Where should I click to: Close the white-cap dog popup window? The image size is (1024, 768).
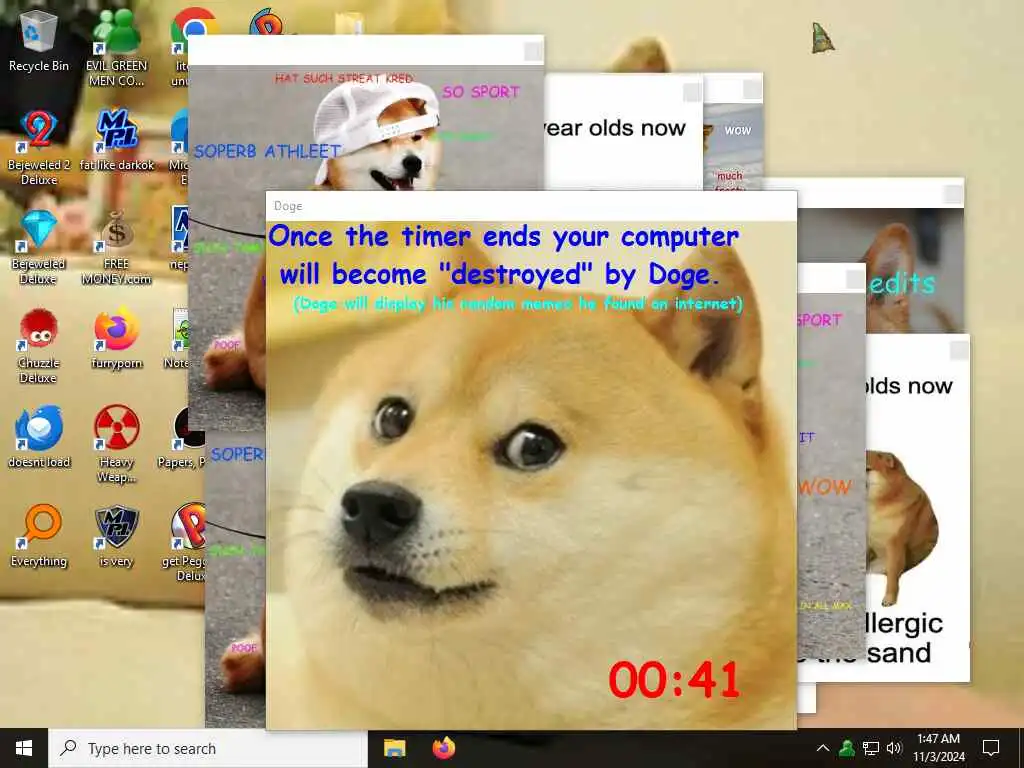point(533,51)
